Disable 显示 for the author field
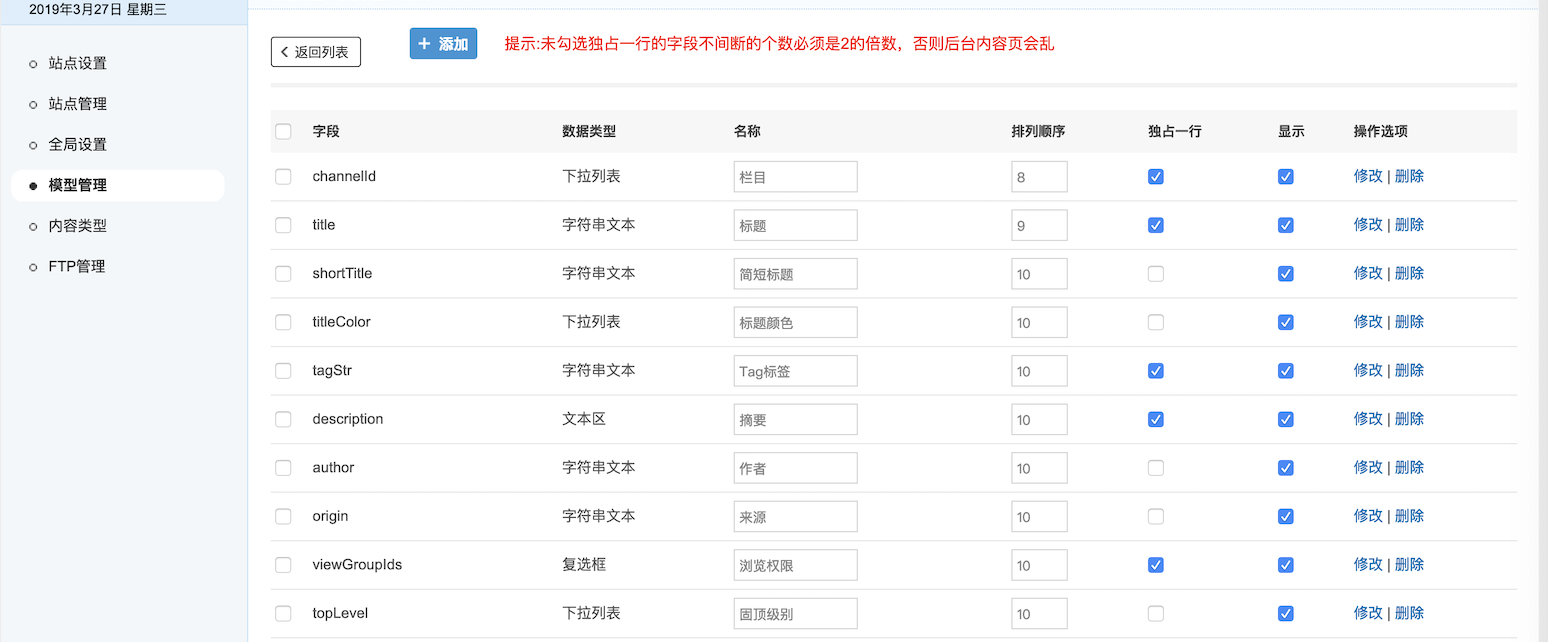The image size is (1548, 642). [x=1286, y=468]
